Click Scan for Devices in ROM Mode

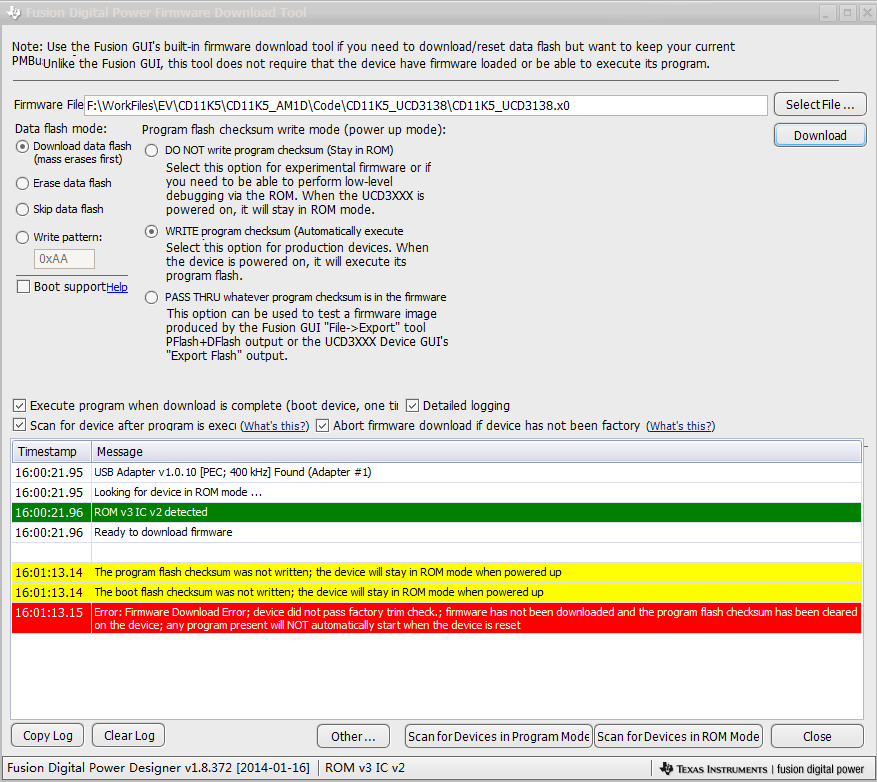coord(678,736)
